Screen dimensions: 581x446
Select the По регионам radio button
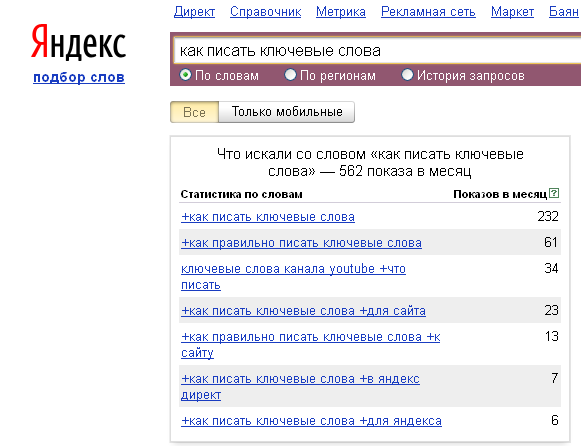click(x=290, y=75)
